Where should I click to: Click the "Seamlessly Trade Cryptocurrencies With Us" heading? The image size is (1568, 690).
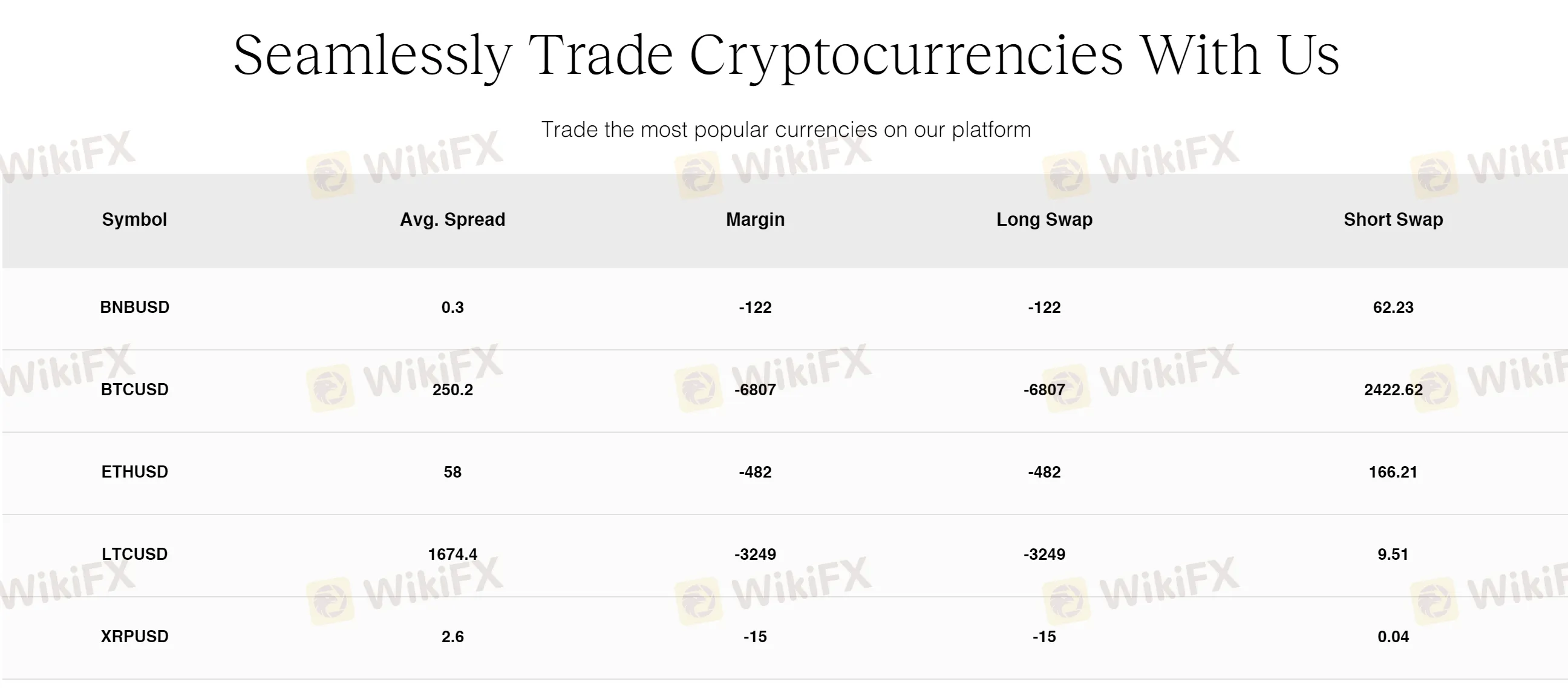pyautogui.click(x=786, y=55)
